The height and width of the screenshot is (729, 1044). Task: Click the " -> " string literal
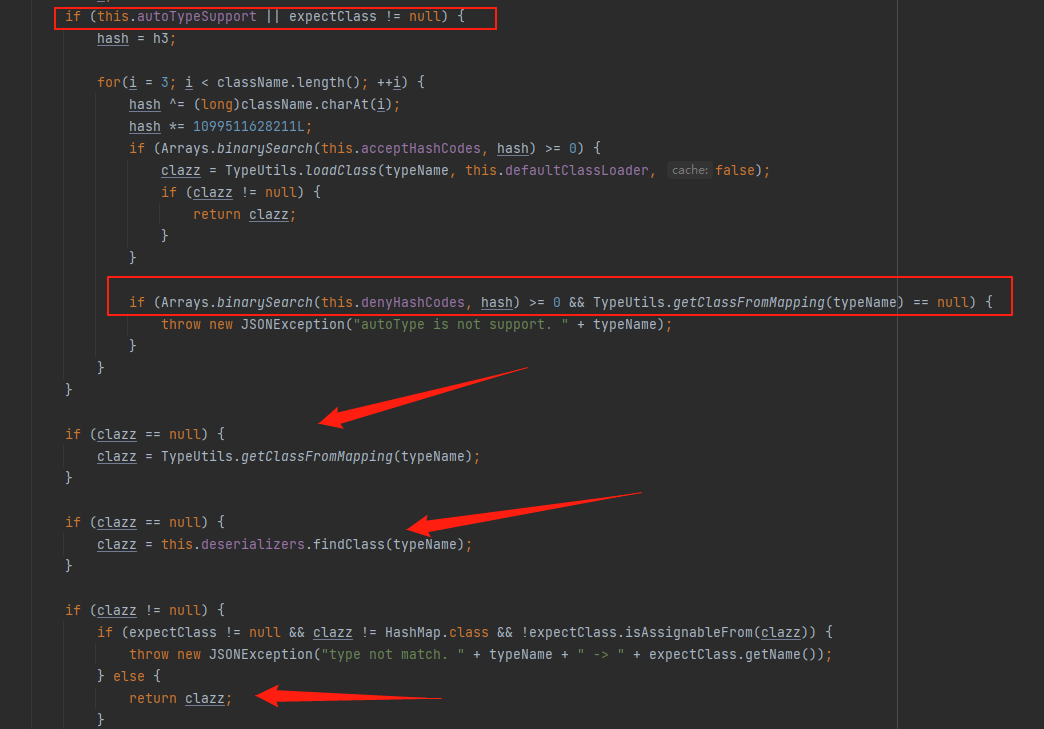point(601,654)
